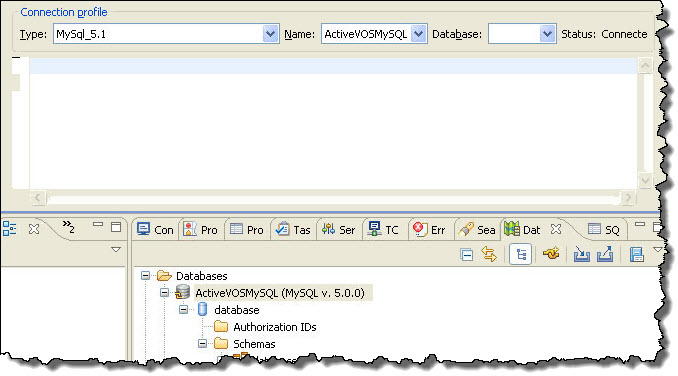Screen dimensions: 678x376
Task: Close the Dat tab
Action: [x=556, y=229]
